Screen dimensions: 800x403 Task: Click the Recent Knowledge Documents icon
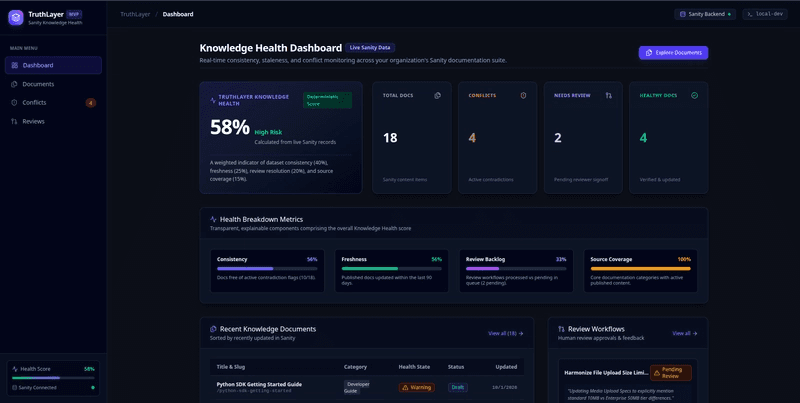213,329
